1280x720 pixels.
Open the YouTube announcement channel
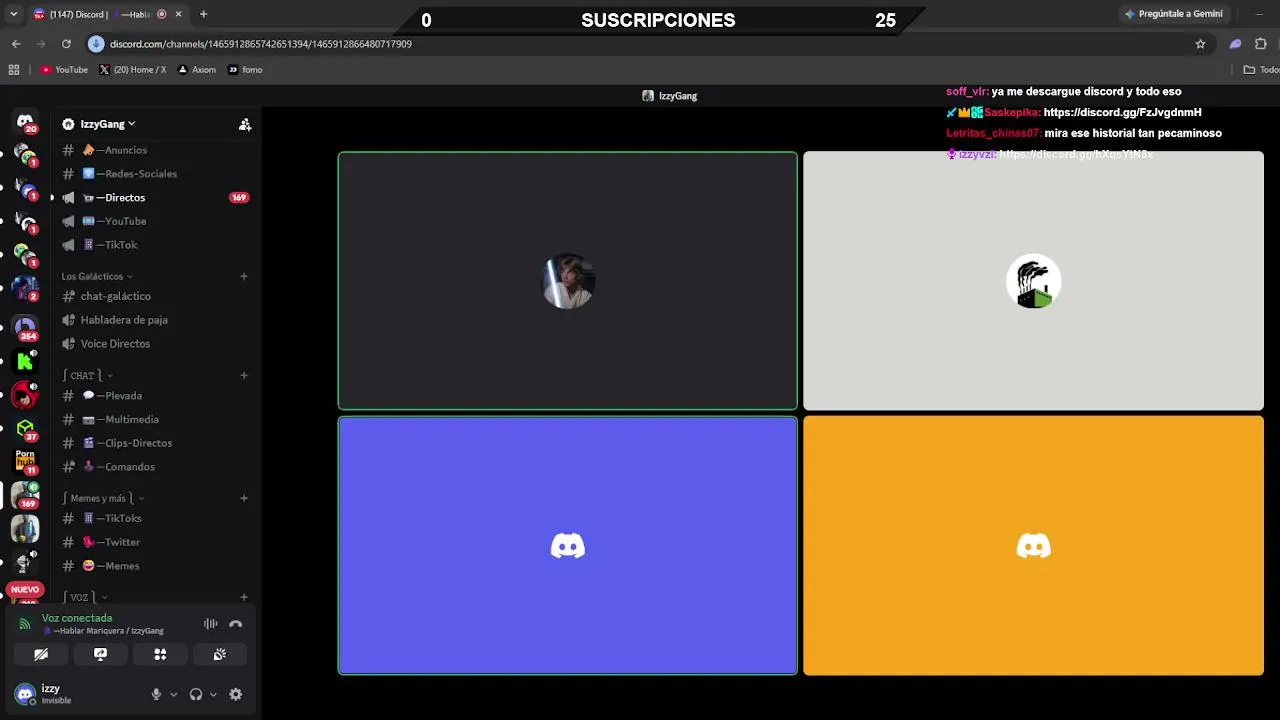pyautogui.click(x=156, y=221)
